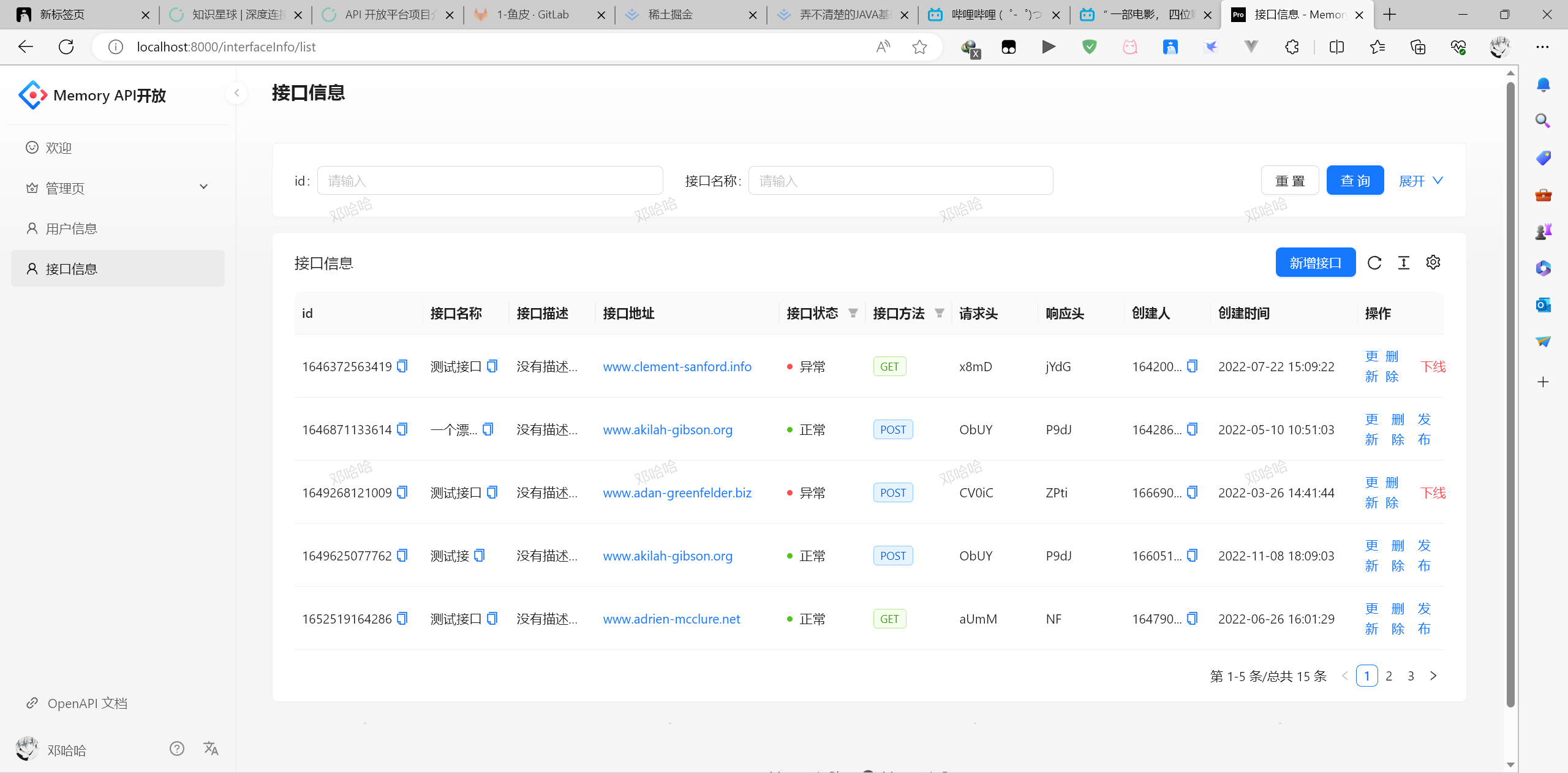Select 接口信息 in sidebar
This screenshot has height=773, width=1568.
point(118,268)
